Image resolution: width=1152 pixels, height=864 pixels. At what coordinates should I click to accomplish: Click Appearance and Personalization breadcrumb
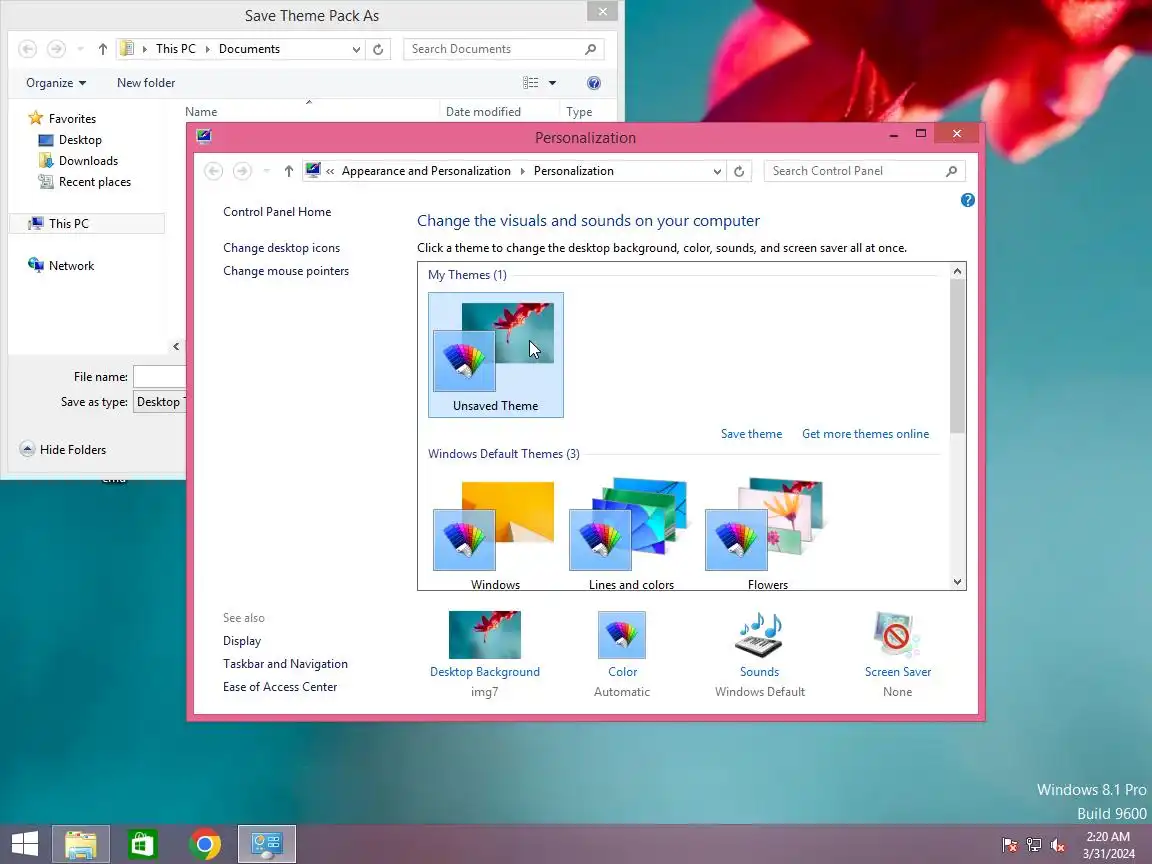point(426,171)
